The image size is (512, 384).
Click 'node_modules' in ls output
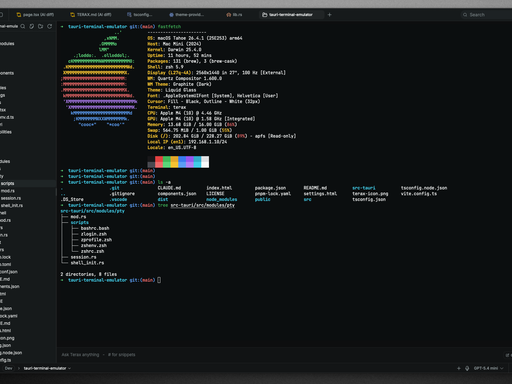pyautogui.click(x=222, y=199)
